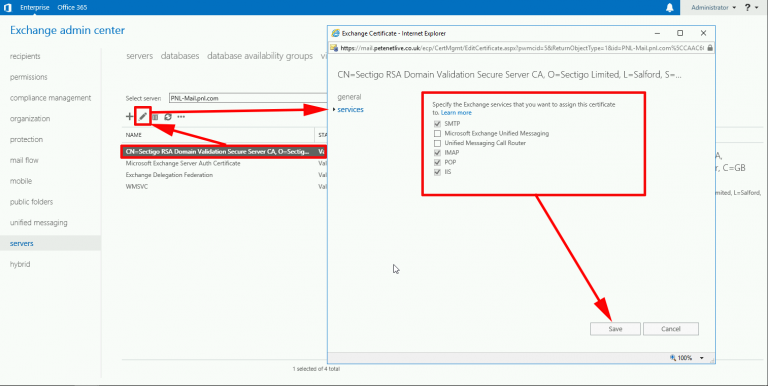Click the Save button
Image resolution: width=768 pixels, height=386 pixels.
(x=615, y=329)
